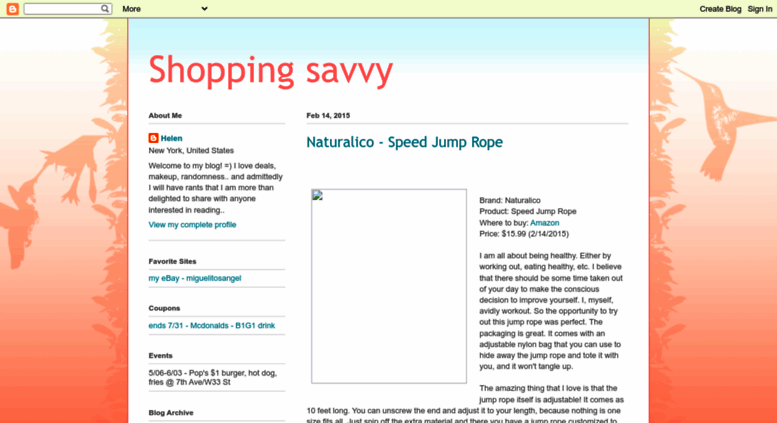777x423 pixels.
Task: Select the Coupons sidebar heading
Action: tap(164, 308)
